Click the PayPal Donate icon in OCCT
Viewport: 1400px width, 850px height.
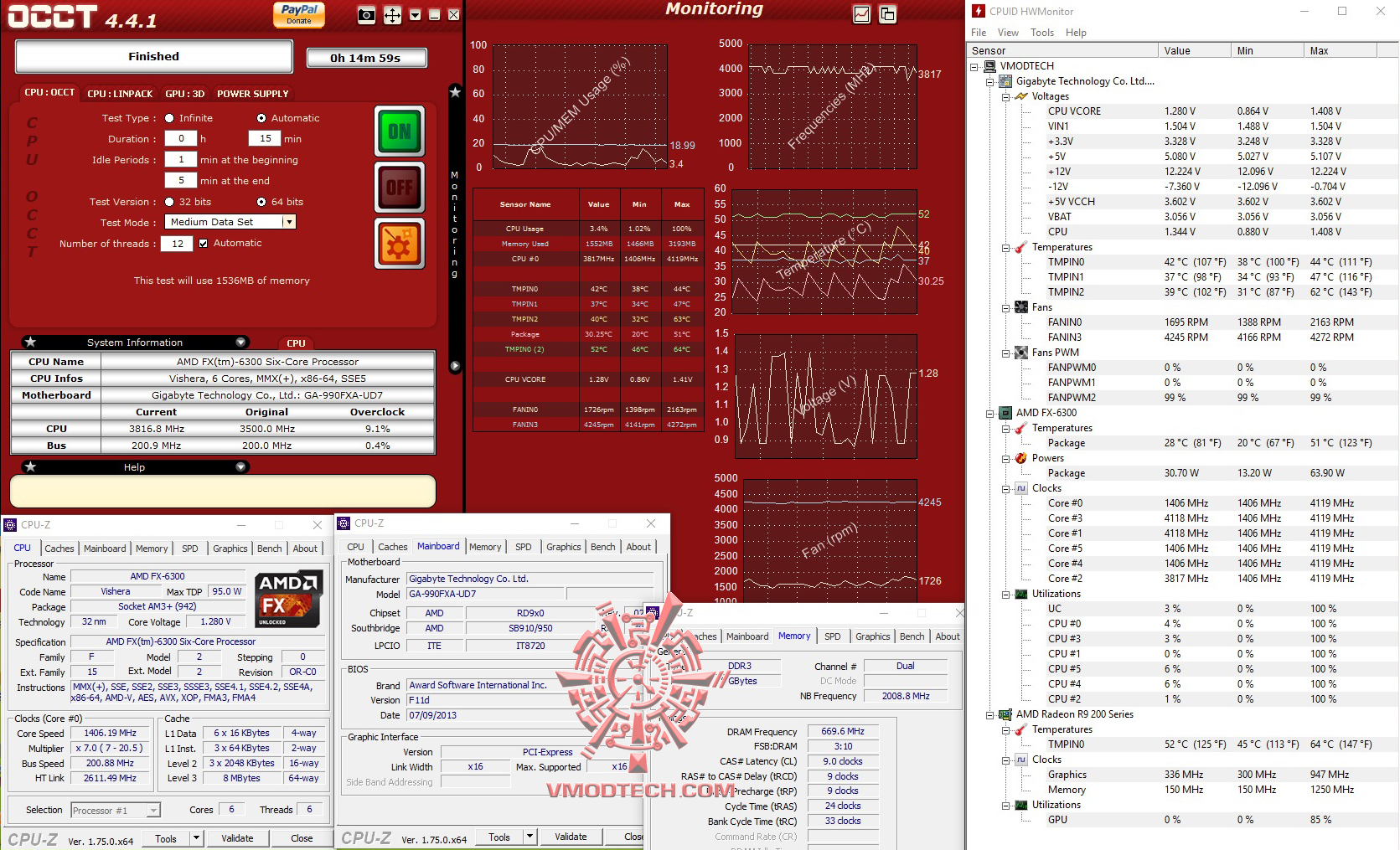(299, 14)
